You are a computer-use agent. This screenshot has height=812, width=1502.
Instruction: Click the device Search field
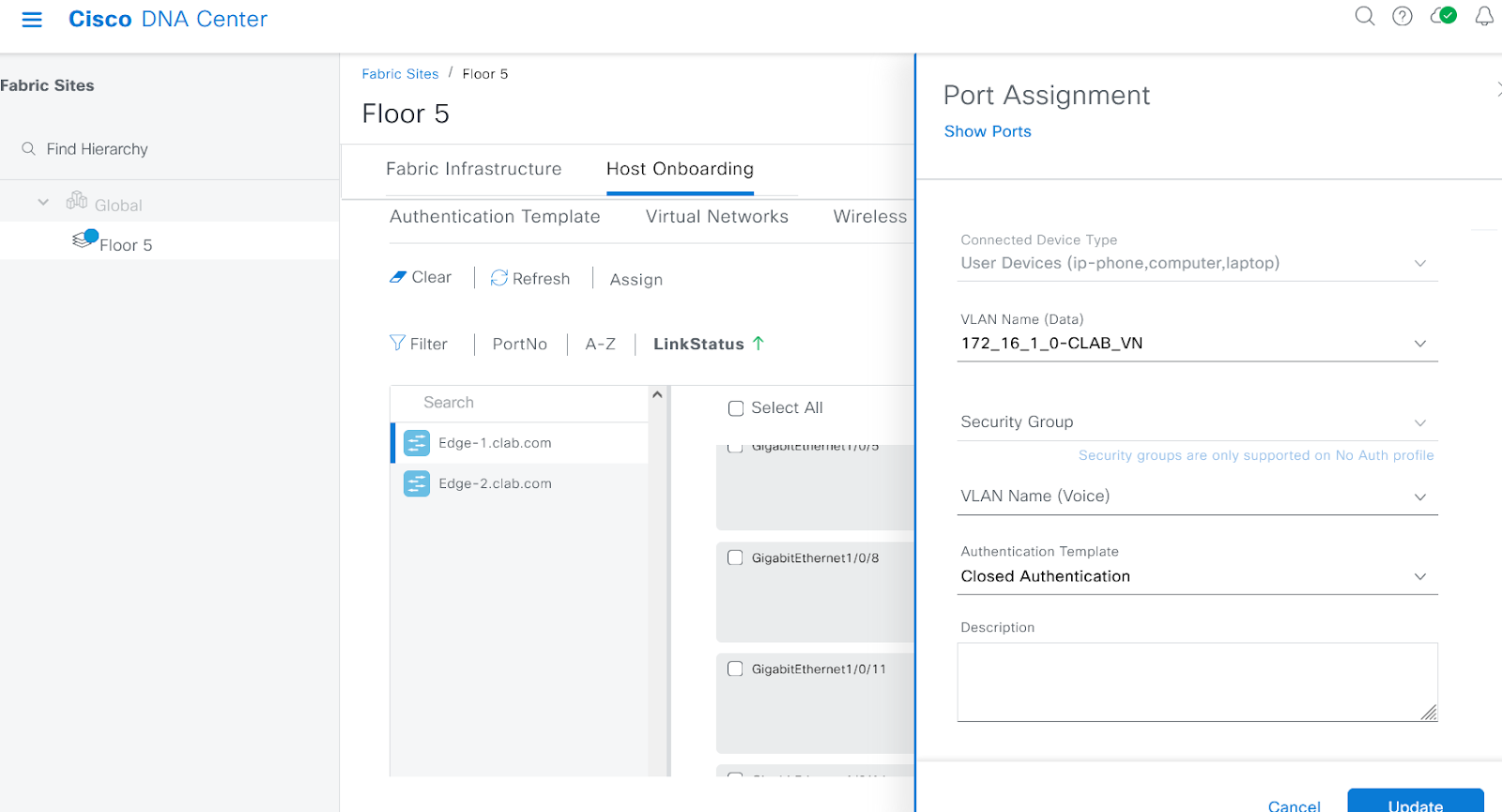click(x=521, y=403)
